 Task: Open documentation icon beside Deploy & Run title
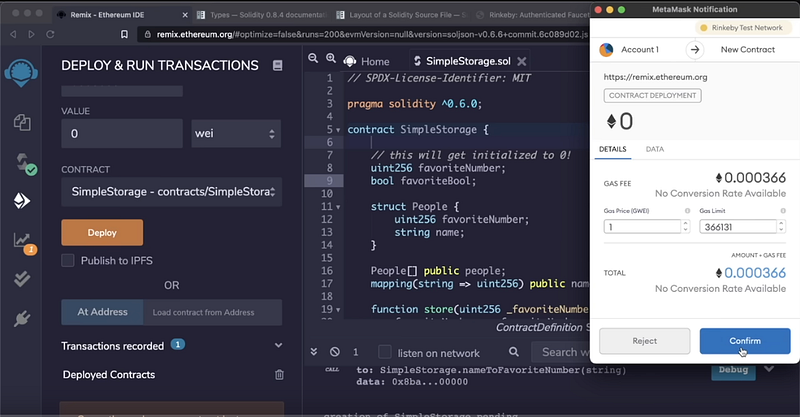click(278, 65)
